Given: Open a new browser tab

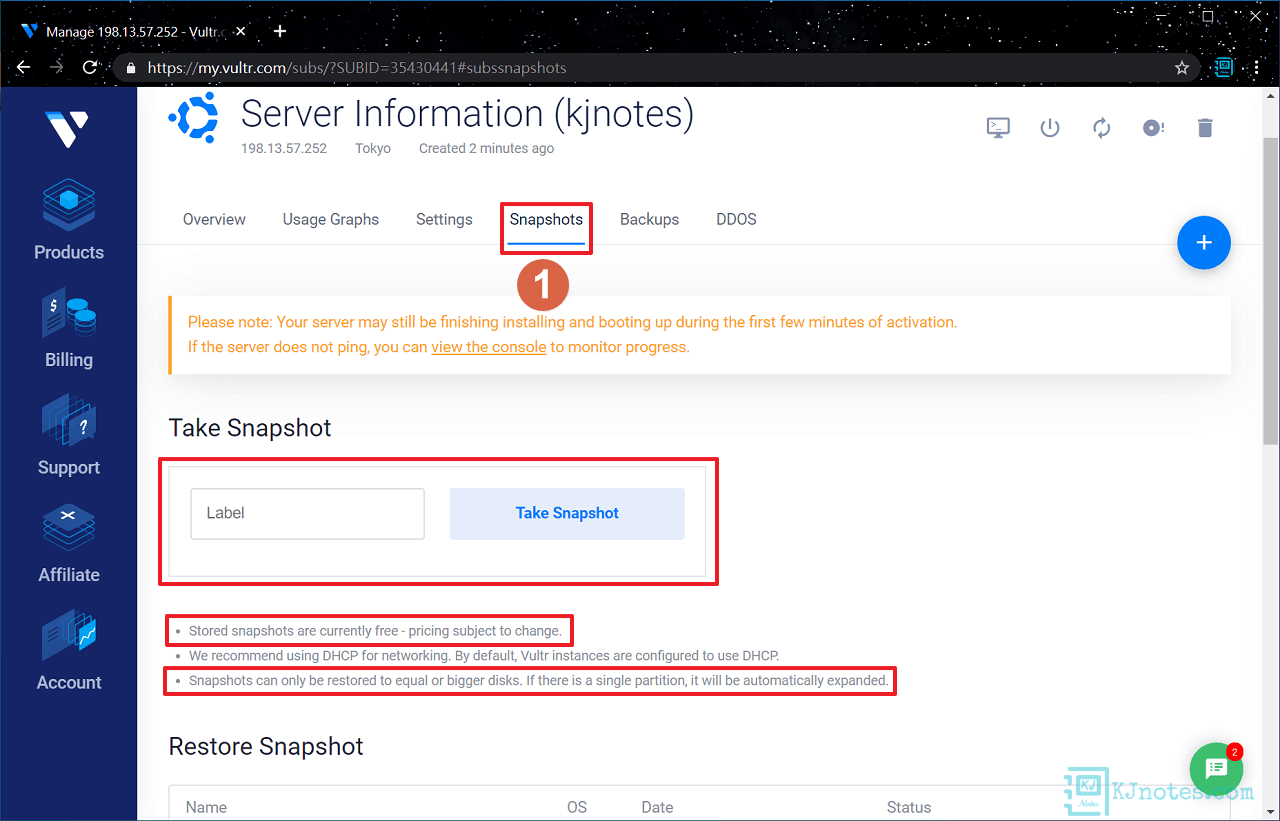Looking at the screenshot, I should [x=280, y=31].
